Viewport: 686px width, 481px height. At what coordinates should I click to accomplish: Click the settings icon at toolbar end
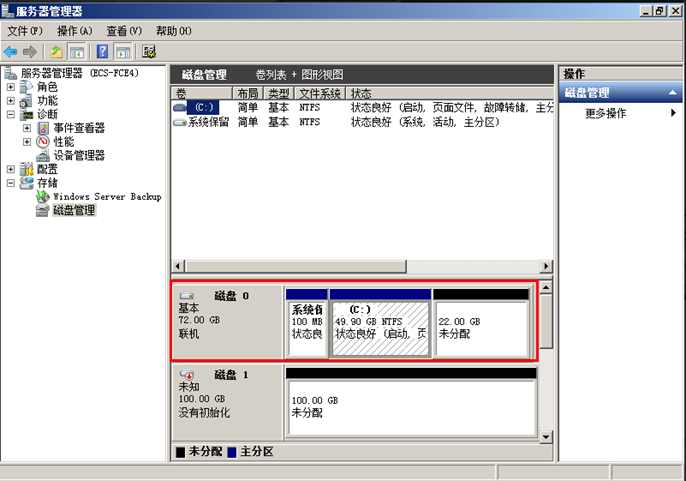tap(149, 52)
